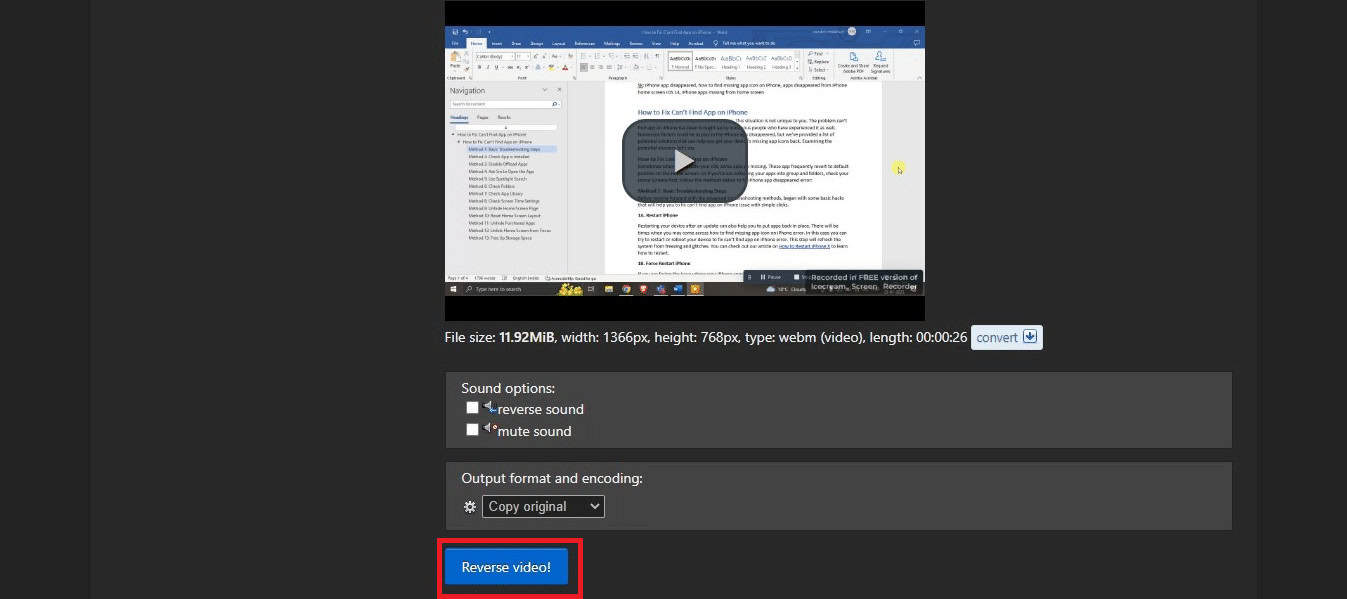Click the Center alignment icon in the Paragraph group
Screen dimensions: 1347x599
[591, 66]
